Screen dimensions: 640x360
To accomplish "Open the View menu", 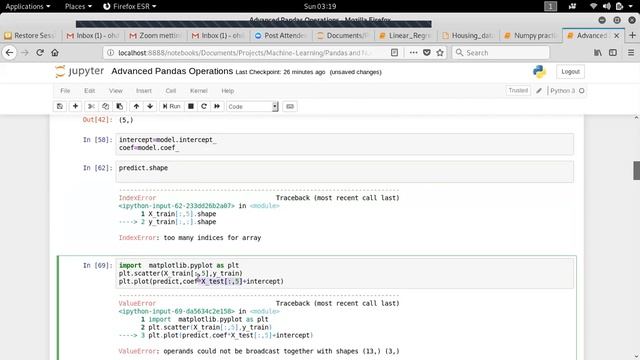I will click(x=116, y=91).
